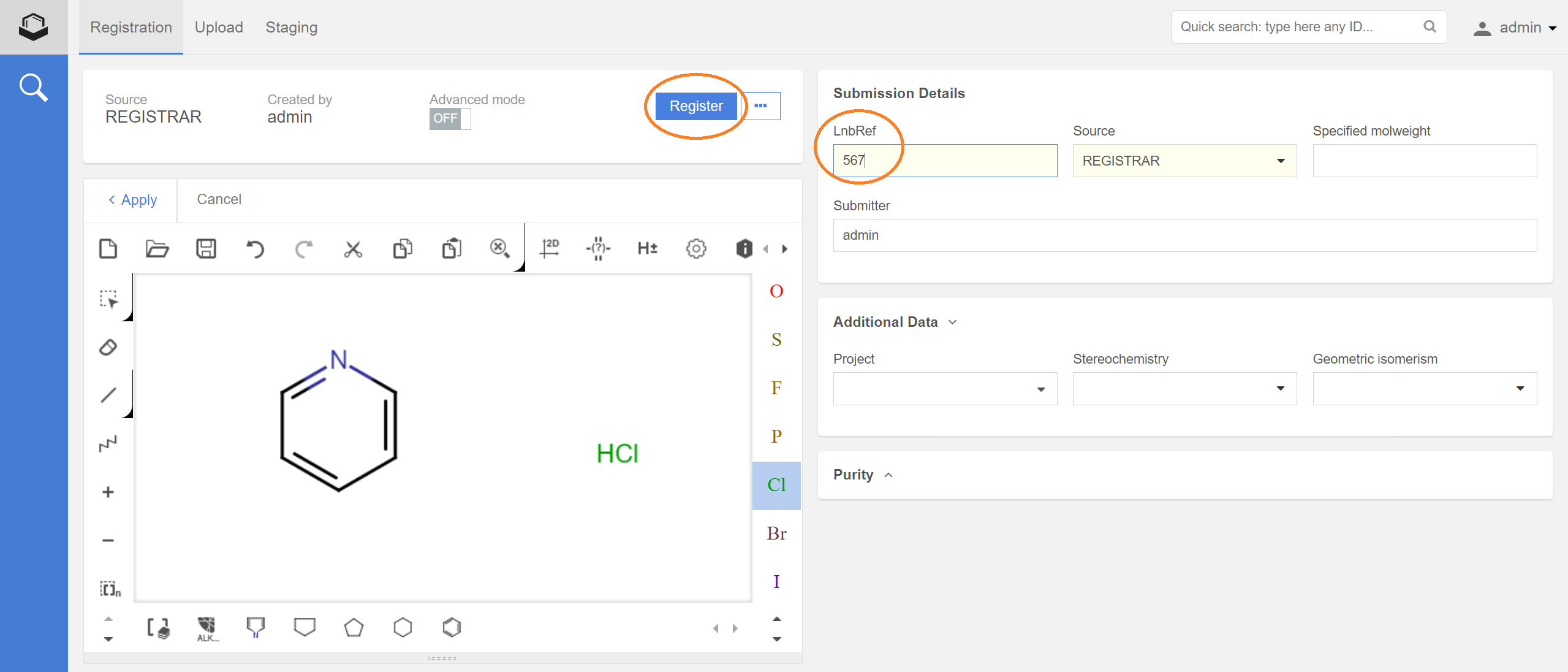Click the LnbRef input field
The image size is (1568, 672).
tap(944, 160)
